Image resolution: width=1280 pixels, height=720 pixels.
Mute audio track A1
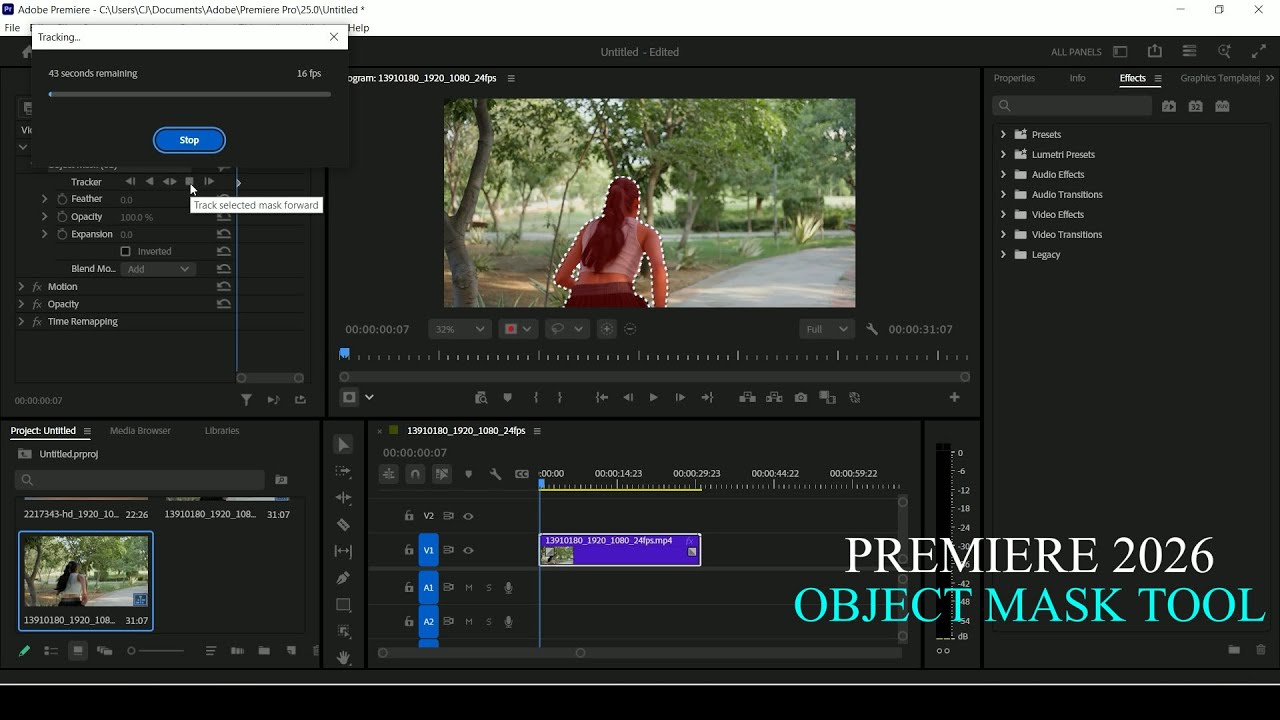click(469, 588)
